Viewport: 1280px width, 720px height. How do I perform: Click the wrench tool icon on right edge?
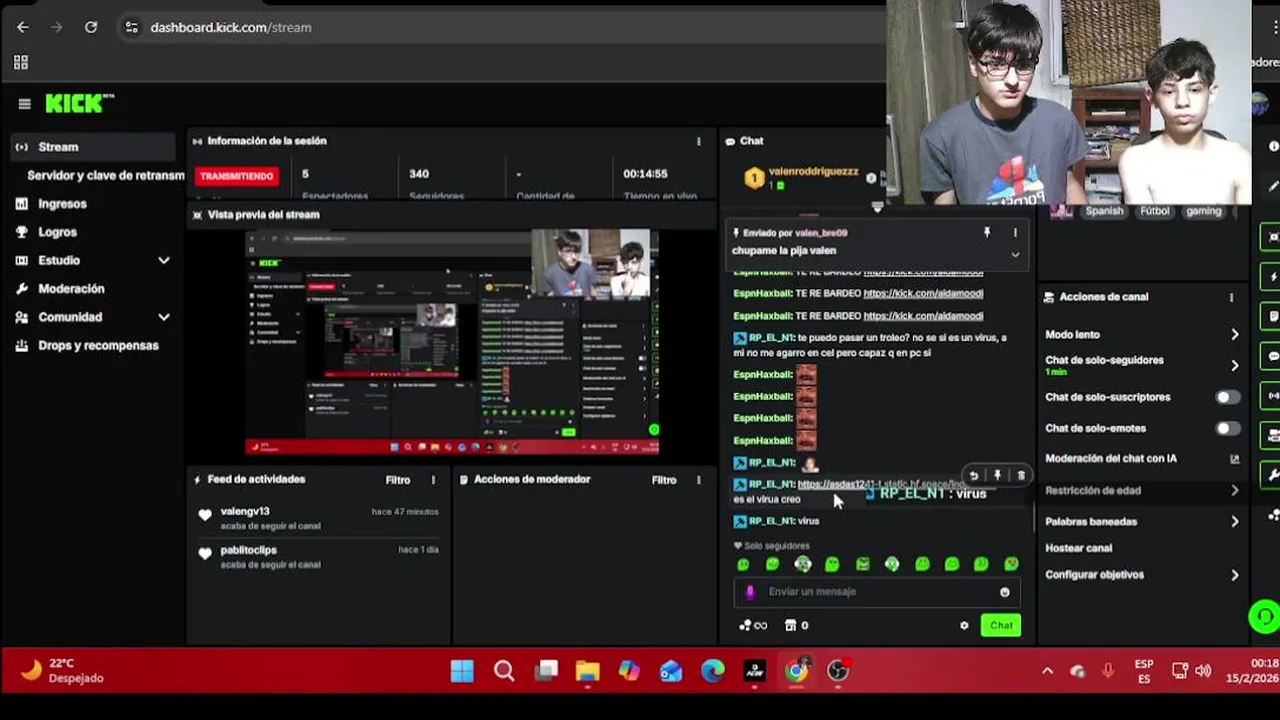(x=1273, y=474)
